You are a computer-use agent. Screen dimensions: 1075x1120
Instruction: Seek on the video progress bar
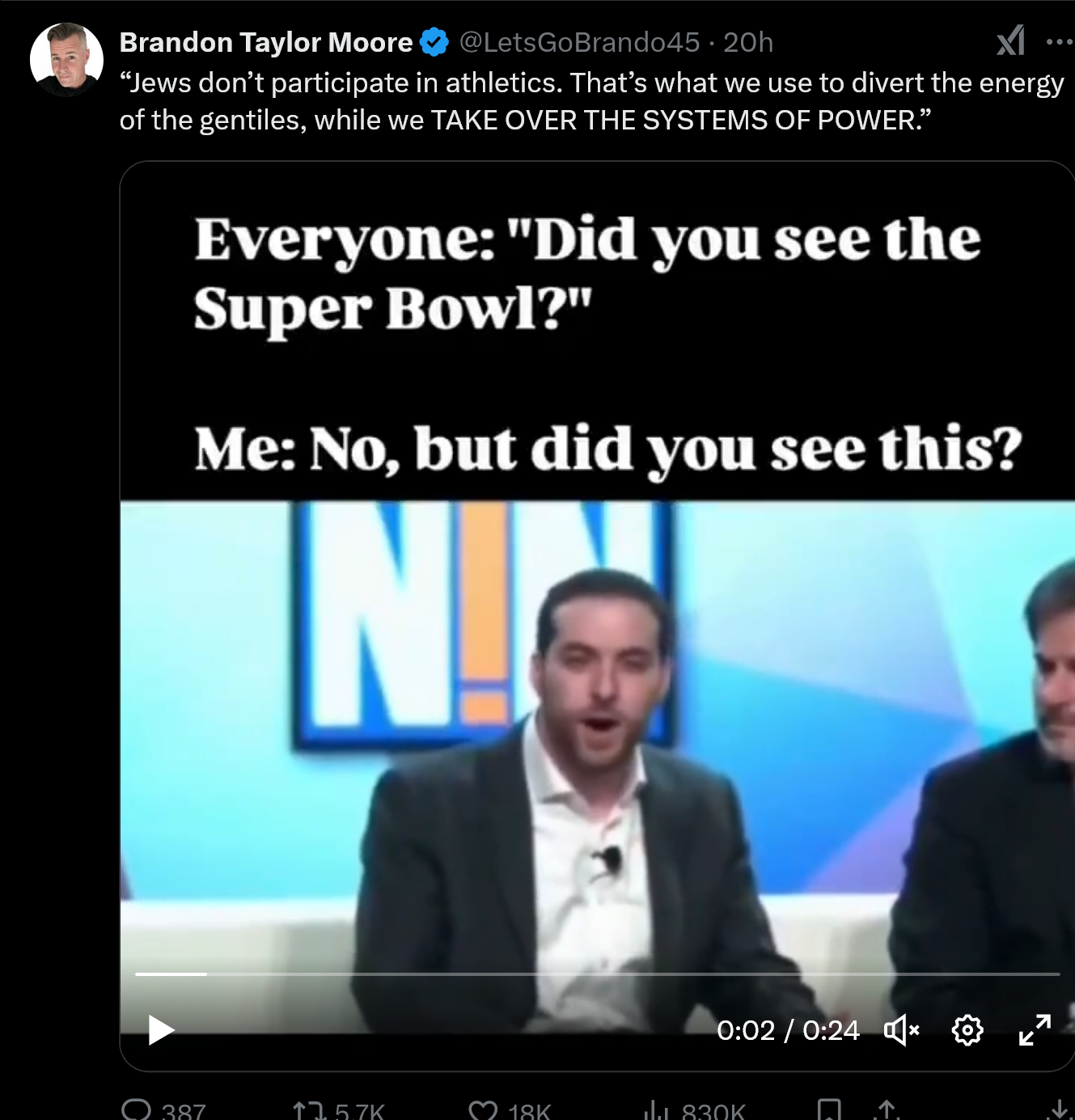tap(597, 974)
